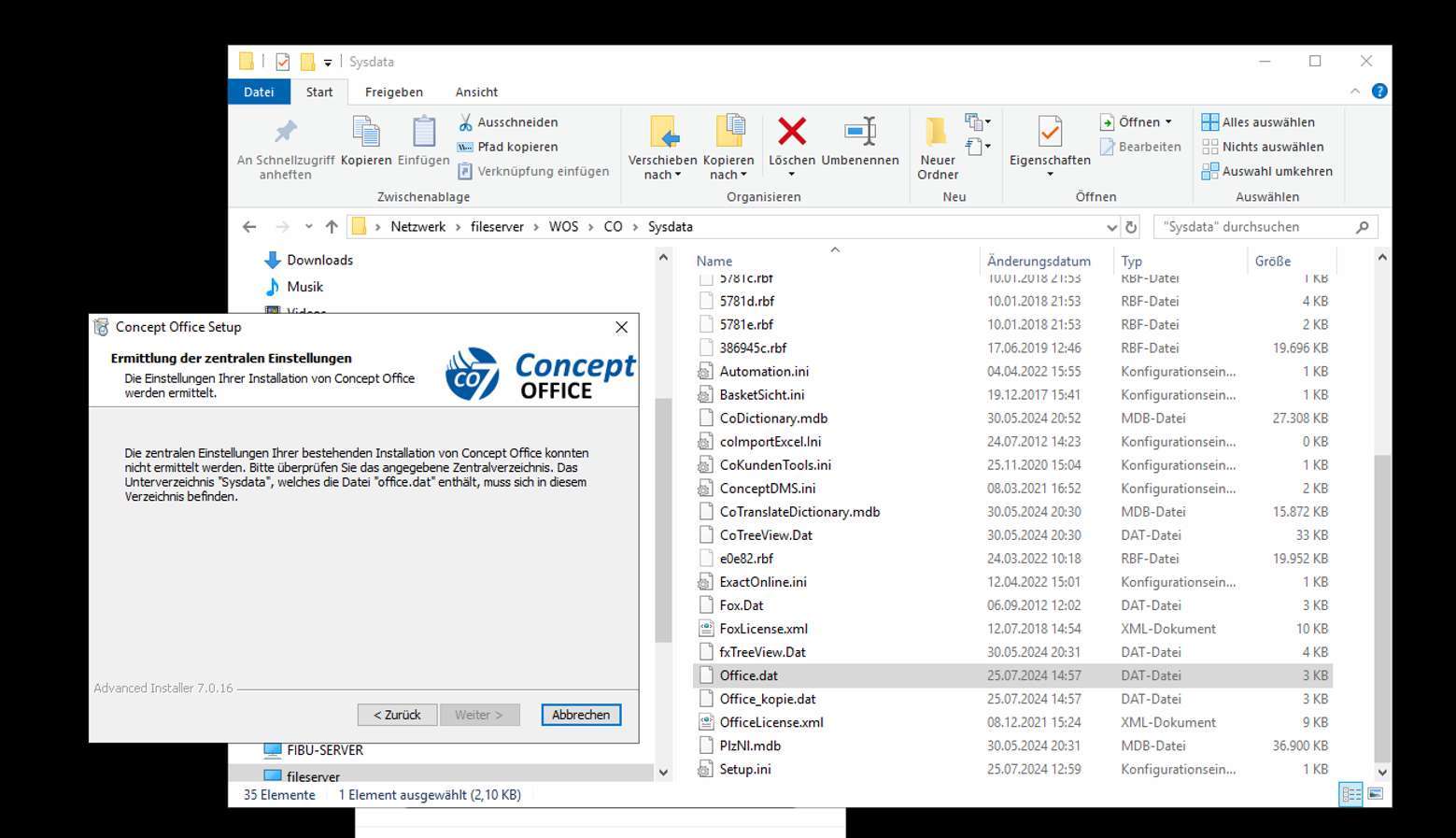Switch to the Start ribbon tab
The image size is (1456, 838).
click(x=319, y=92)
